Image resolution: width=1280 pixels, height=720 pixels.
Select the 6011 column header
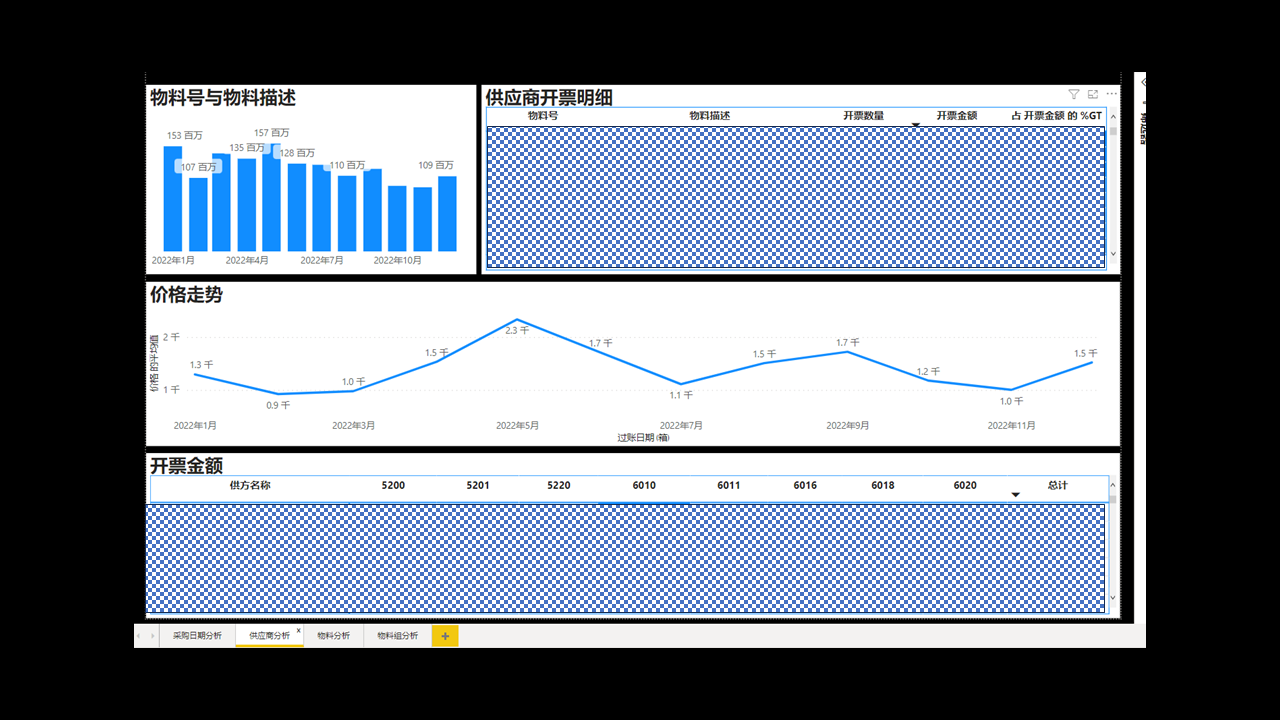[x=729, y=486]
